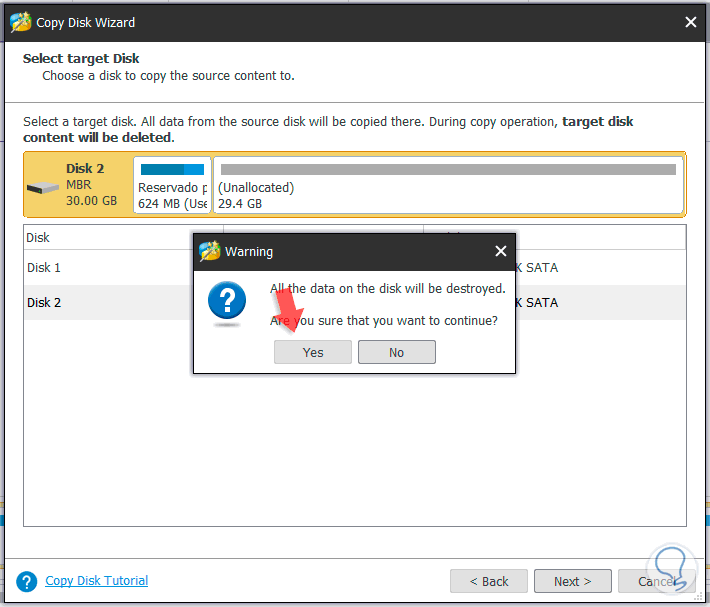
Task: Select the Disk 1 row in the list
Action: 100,268
